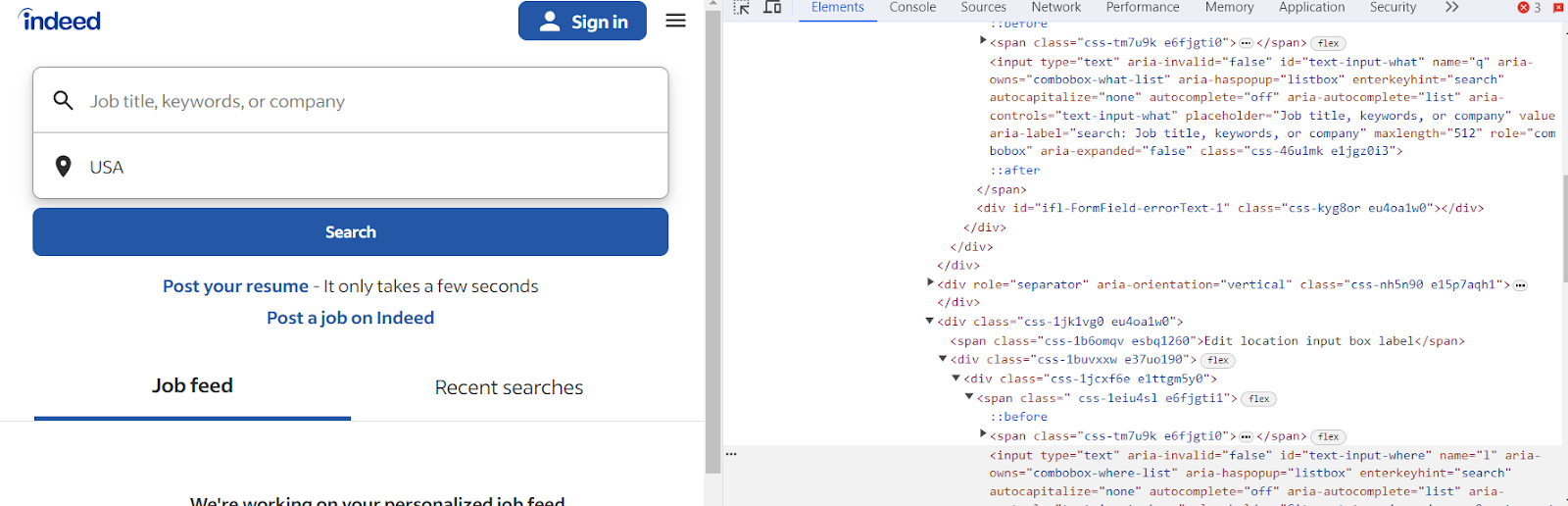This screenshot has height=506, width=1568.
Task: Select the ifl-FormField-errorText-1 div line
Action: click(x=1229, y=208)
